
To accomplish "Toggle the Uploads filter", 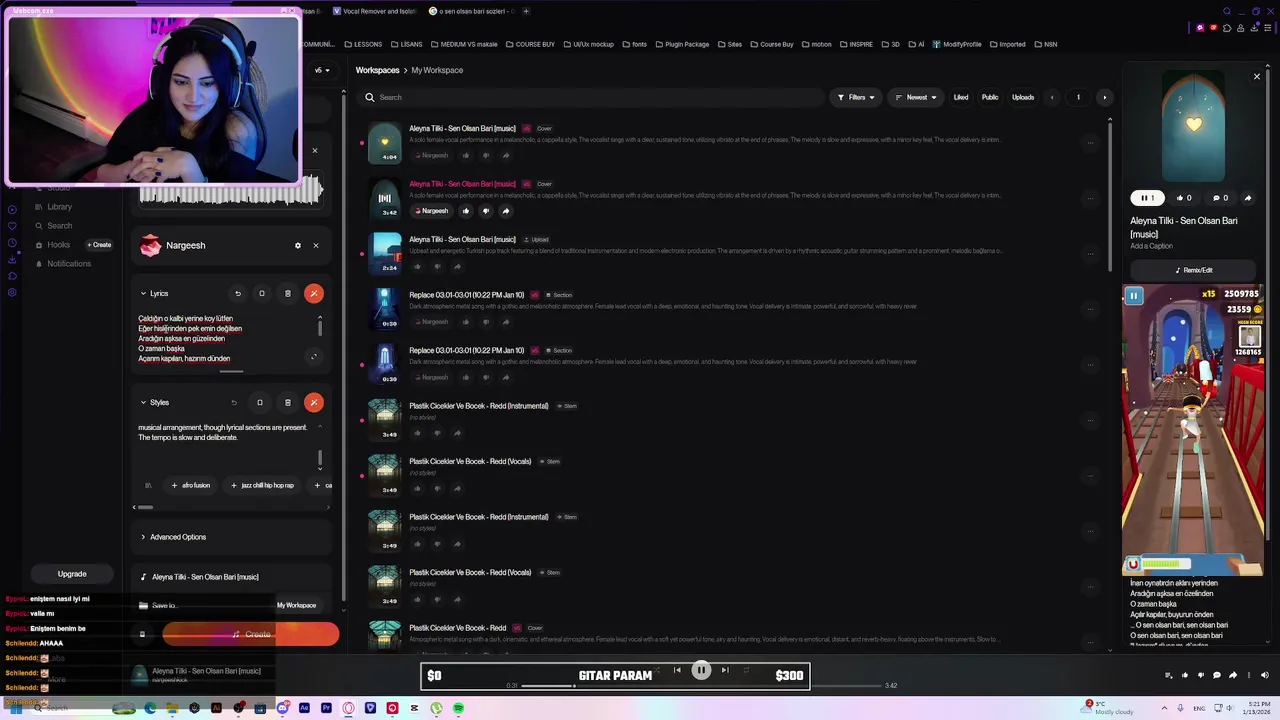I will click(x=1023, y=97).
